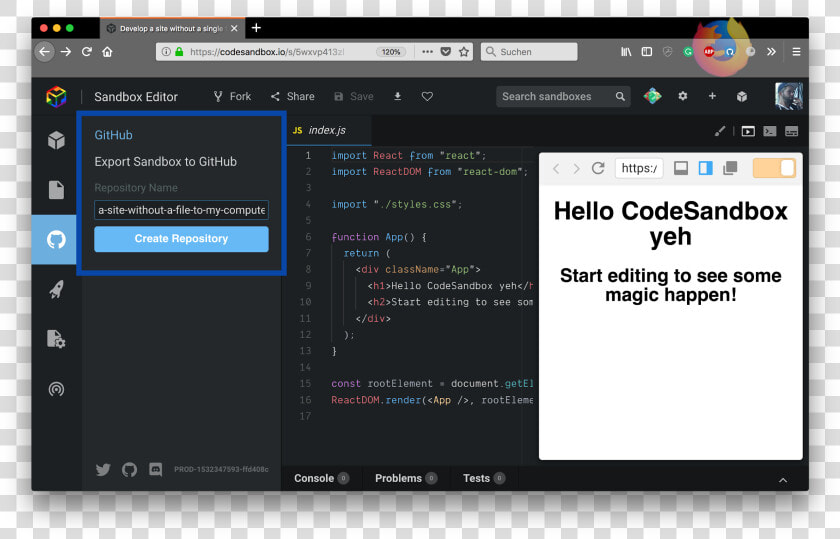Screen dimensions: 840x539
Task: Expand the bottom panel chevron
Action: [783, 480]
